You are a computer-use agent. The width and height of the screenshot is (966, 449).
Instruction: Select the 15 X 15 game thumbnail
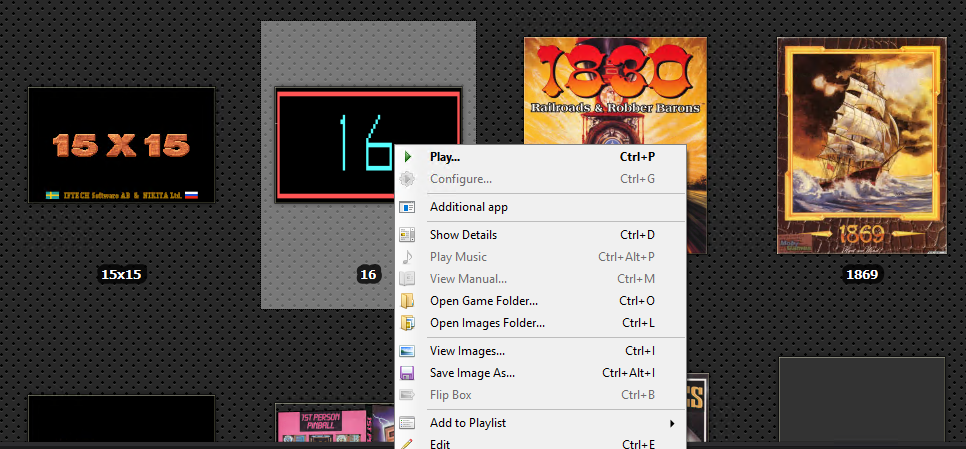coord(121,145)
